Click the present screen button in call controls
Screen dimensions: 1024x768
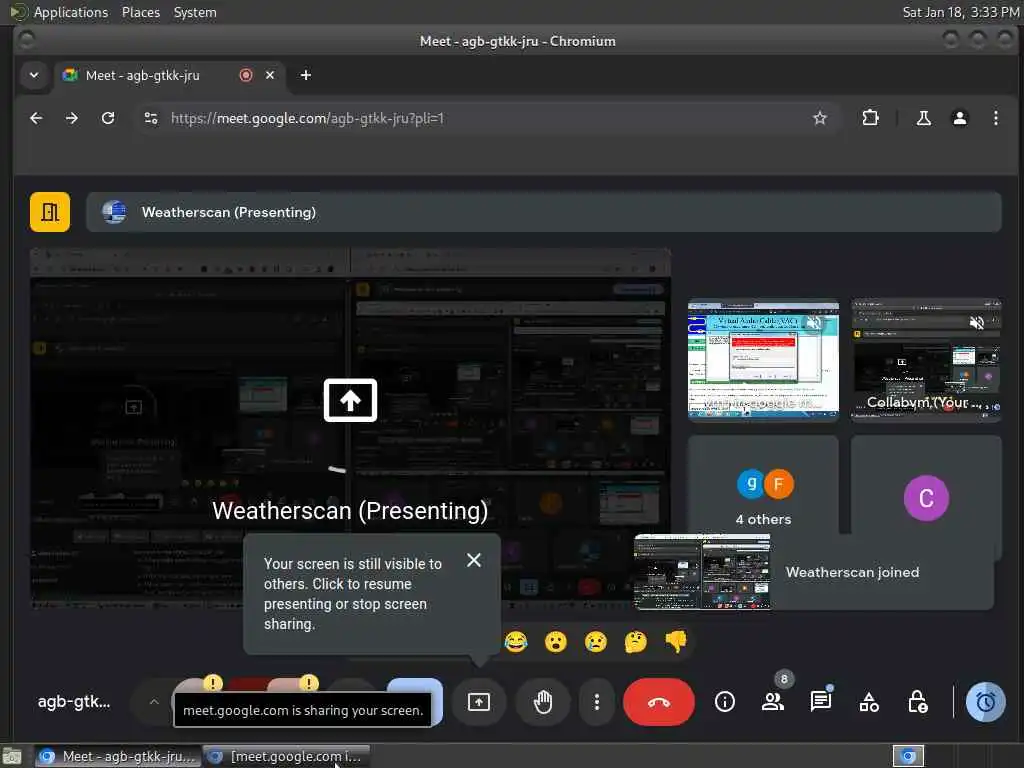point(479,702)
